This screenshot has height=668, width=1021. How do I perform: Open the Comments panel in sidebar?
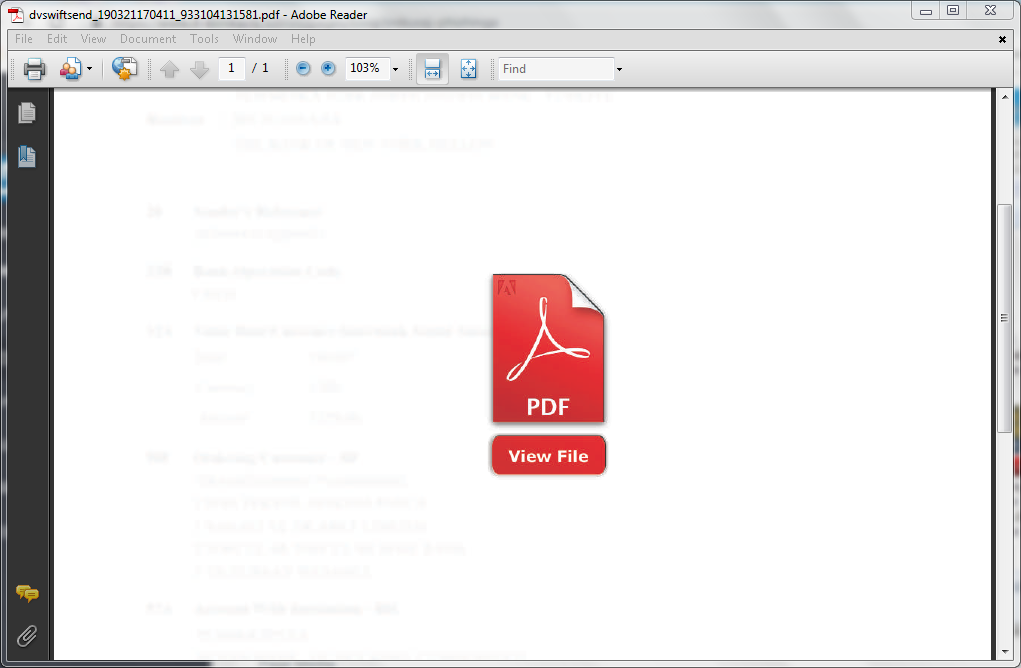point(27,594)
